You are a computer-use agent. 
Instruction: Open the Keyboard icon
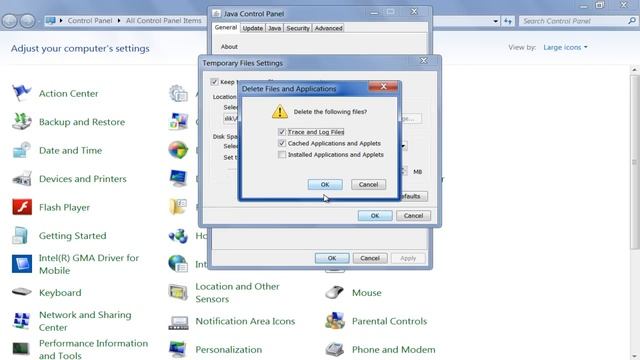(x=21, y=292)
